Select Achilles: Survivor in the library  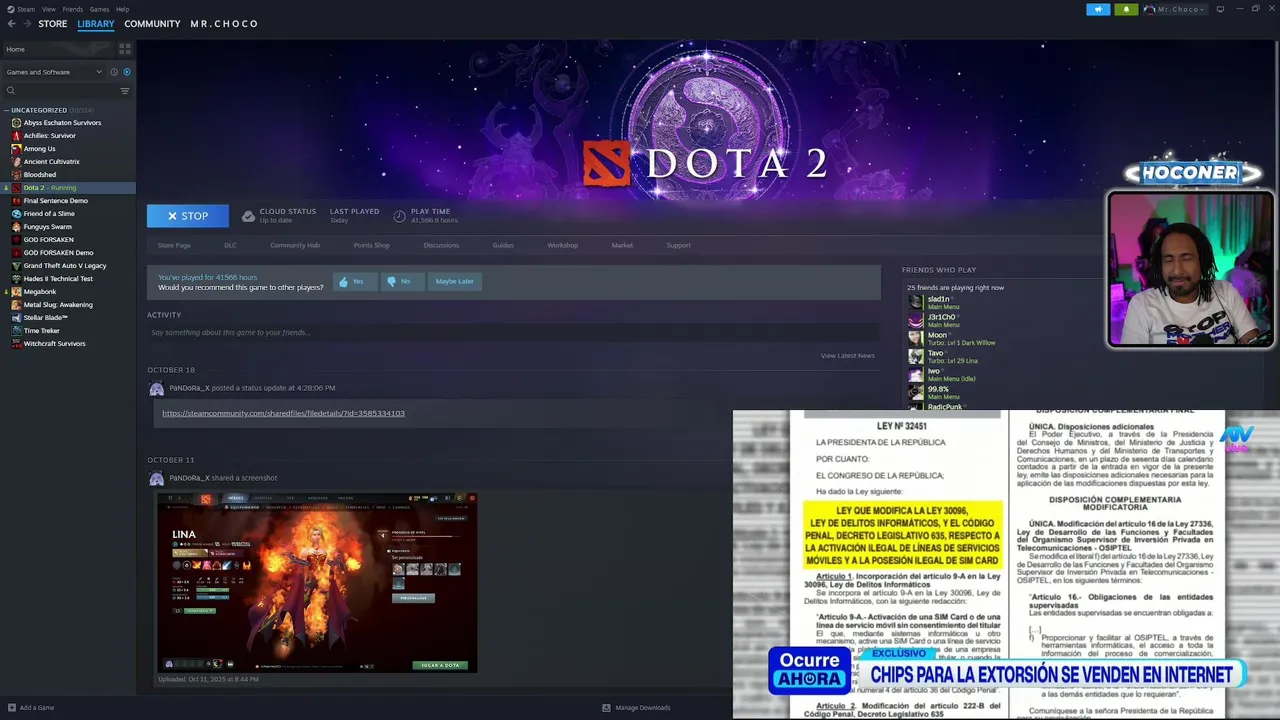[x=50, y=136]
